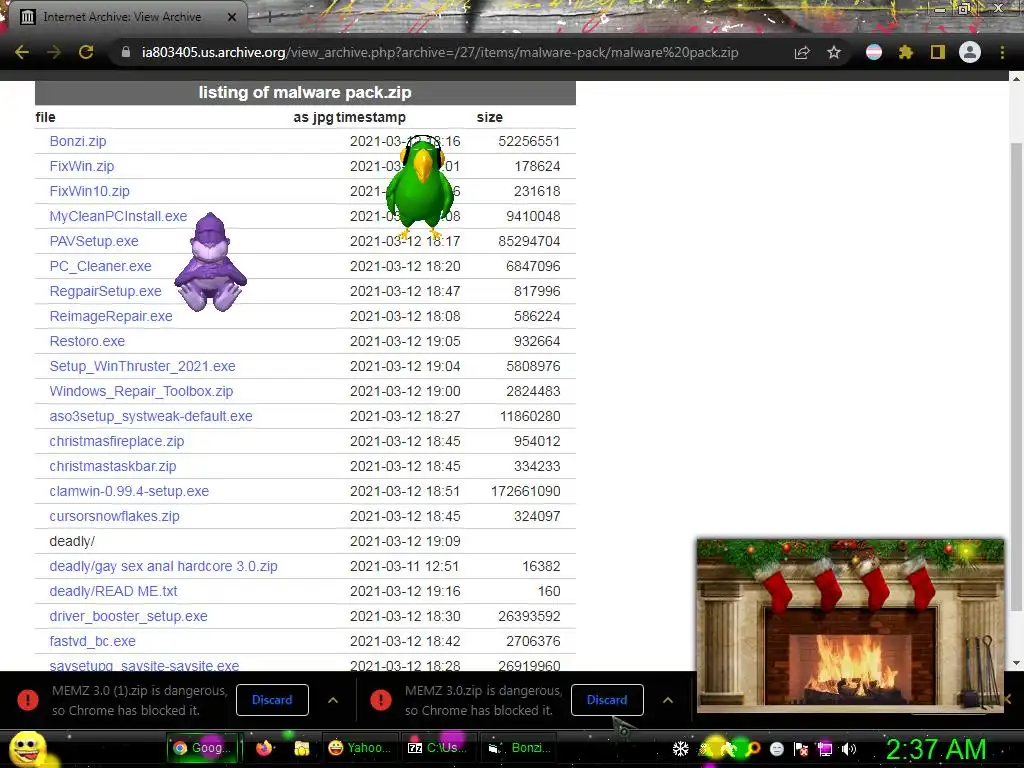Image resolution: width=1024 pixels, height=768 pixels.
Task: Open the Windows_Repair_Toolbox.zip link
Action: (x=141, y=391)
